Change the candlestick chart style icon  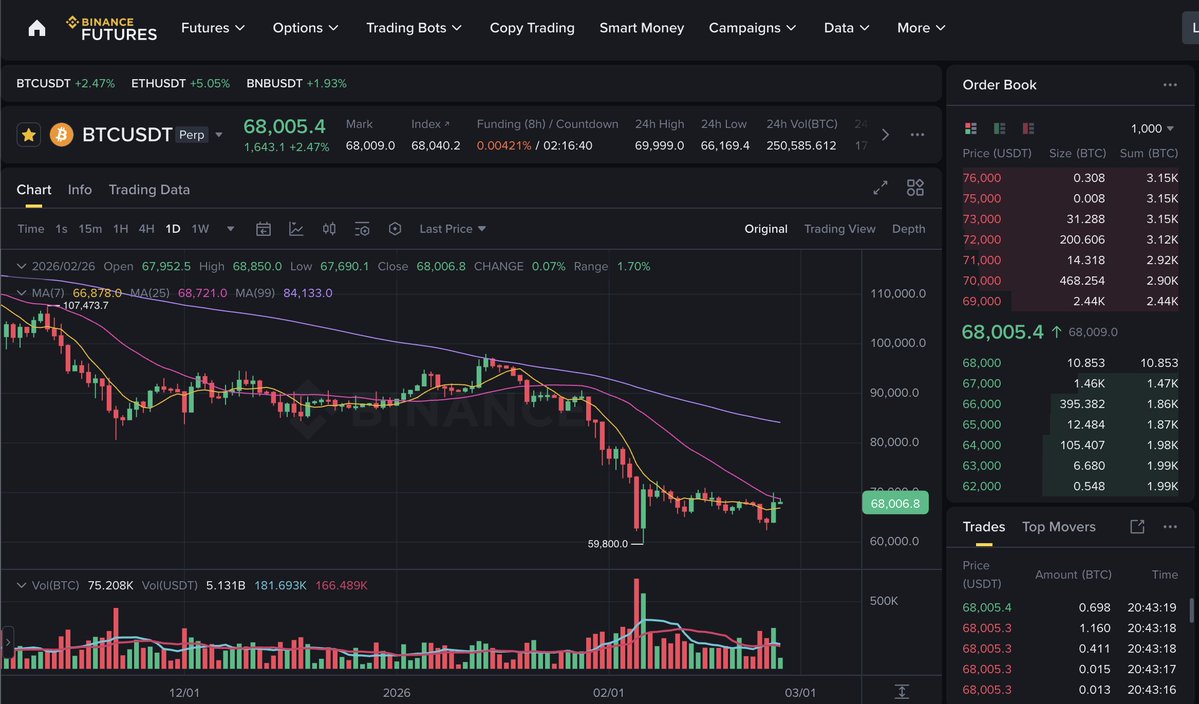point(329,229)
